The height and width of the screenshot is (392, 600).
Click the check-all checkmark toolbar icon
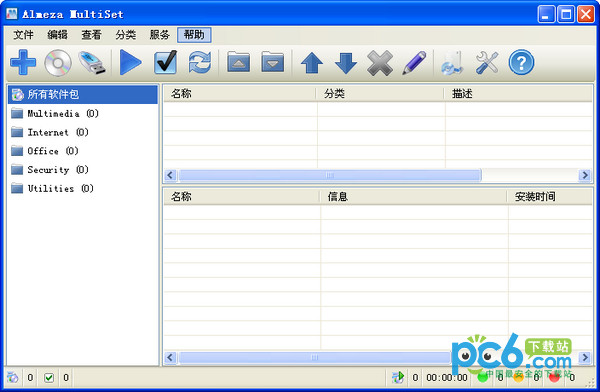pos(165,62)
